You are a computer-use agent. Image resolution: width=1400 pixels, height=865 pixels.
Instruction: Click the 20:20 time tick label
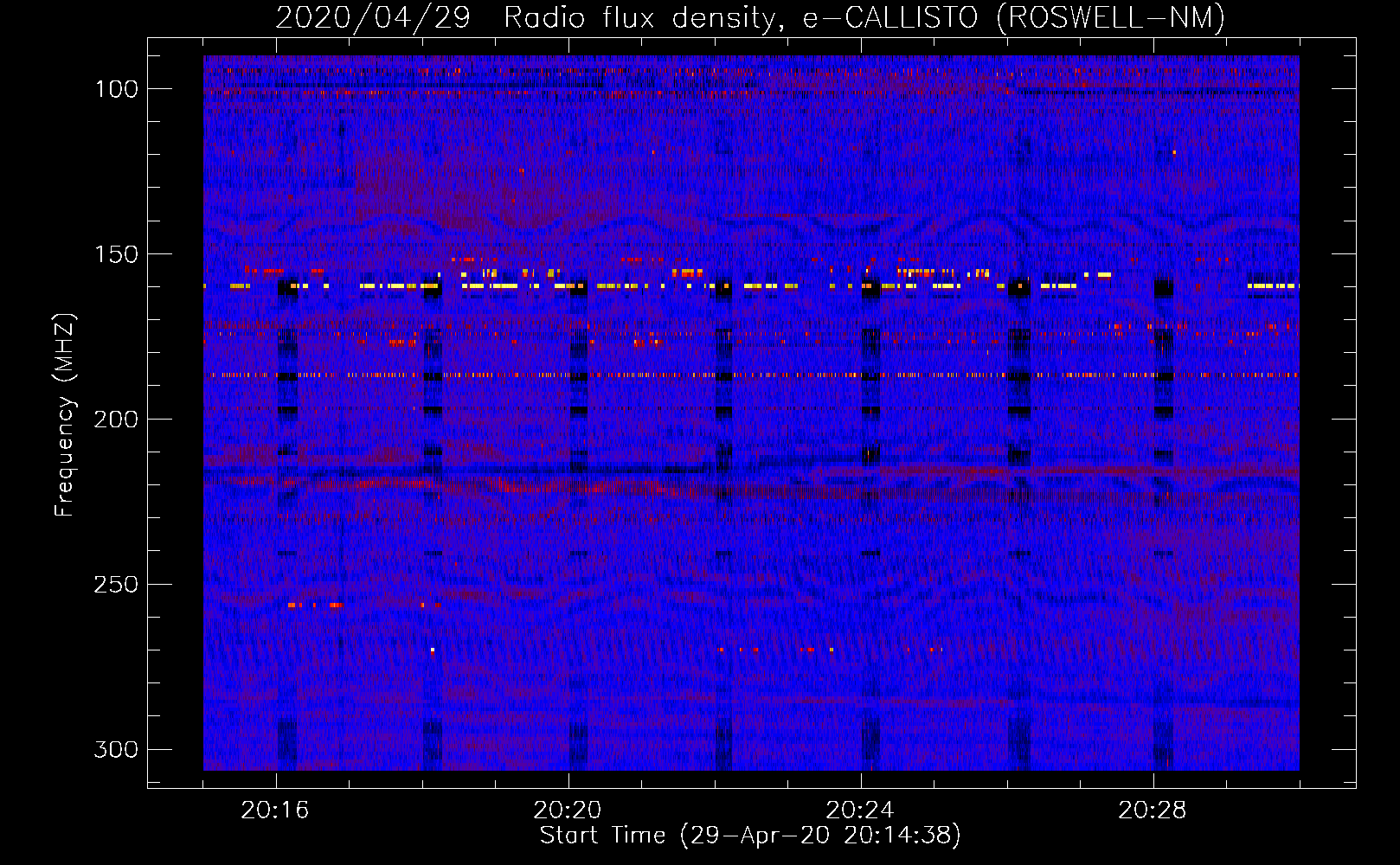tap(568, 811)
